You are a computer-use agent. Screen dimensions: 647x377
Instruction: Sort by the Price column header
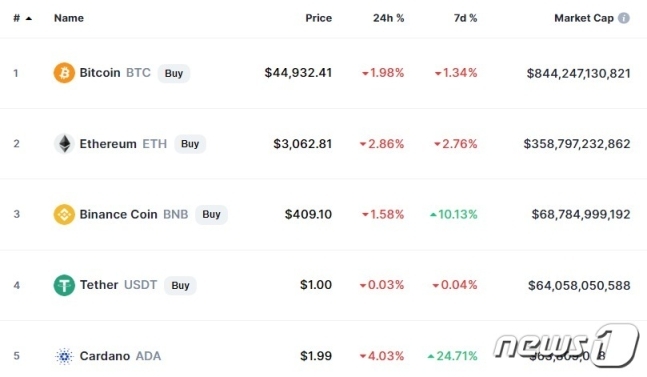coord(319,18)
